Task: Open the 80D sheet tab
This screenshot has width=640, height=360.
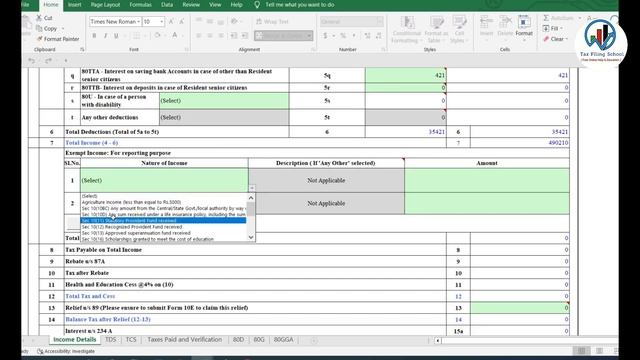Action: click(x=238, y=340)
